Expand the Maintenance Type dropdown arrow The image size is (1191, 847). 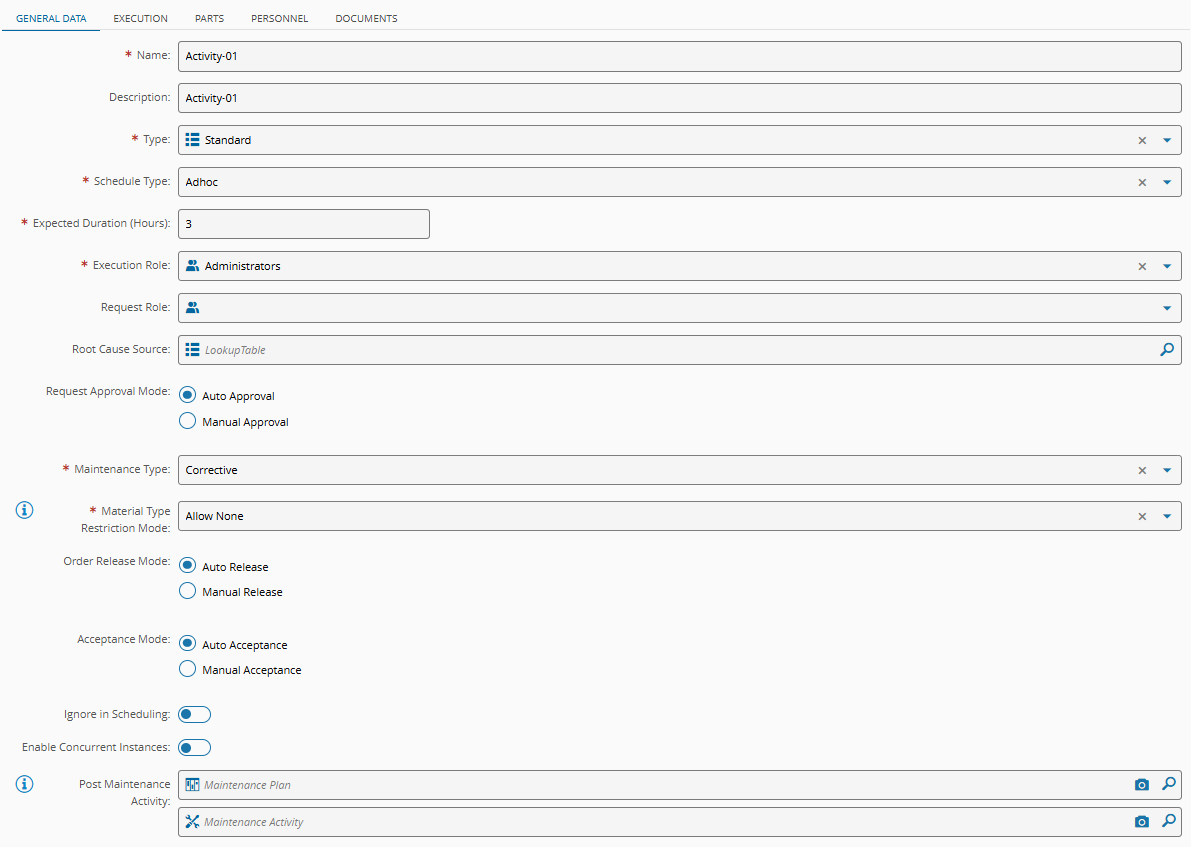[x=1166, y=471]
